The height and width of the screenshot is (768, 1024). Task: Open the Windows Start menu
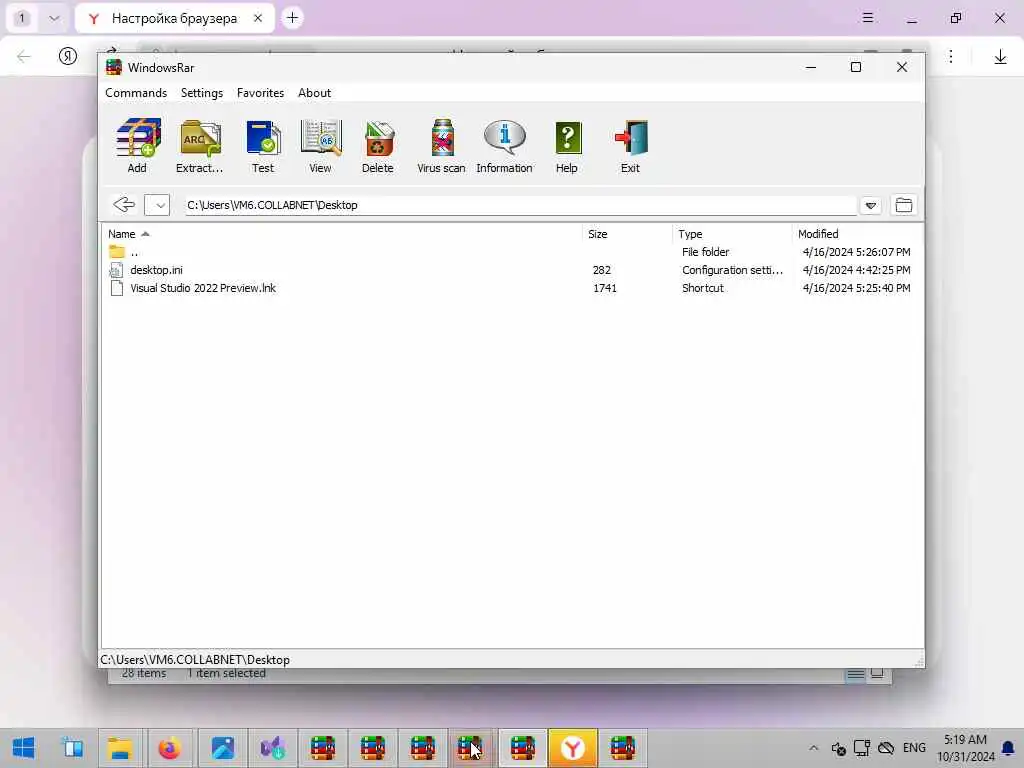point(24,748)
